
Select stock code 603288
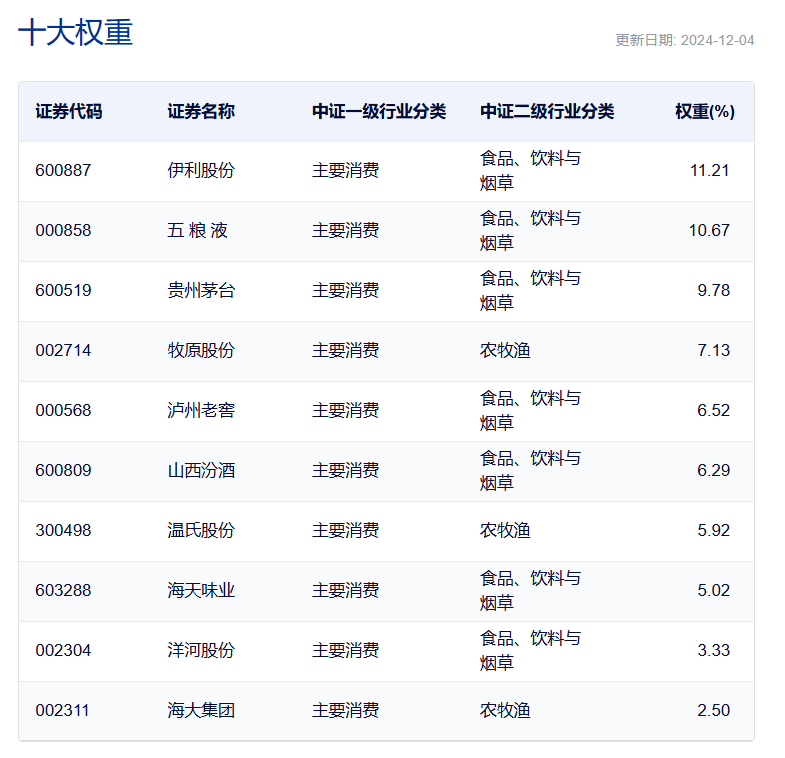click(63, 591)
